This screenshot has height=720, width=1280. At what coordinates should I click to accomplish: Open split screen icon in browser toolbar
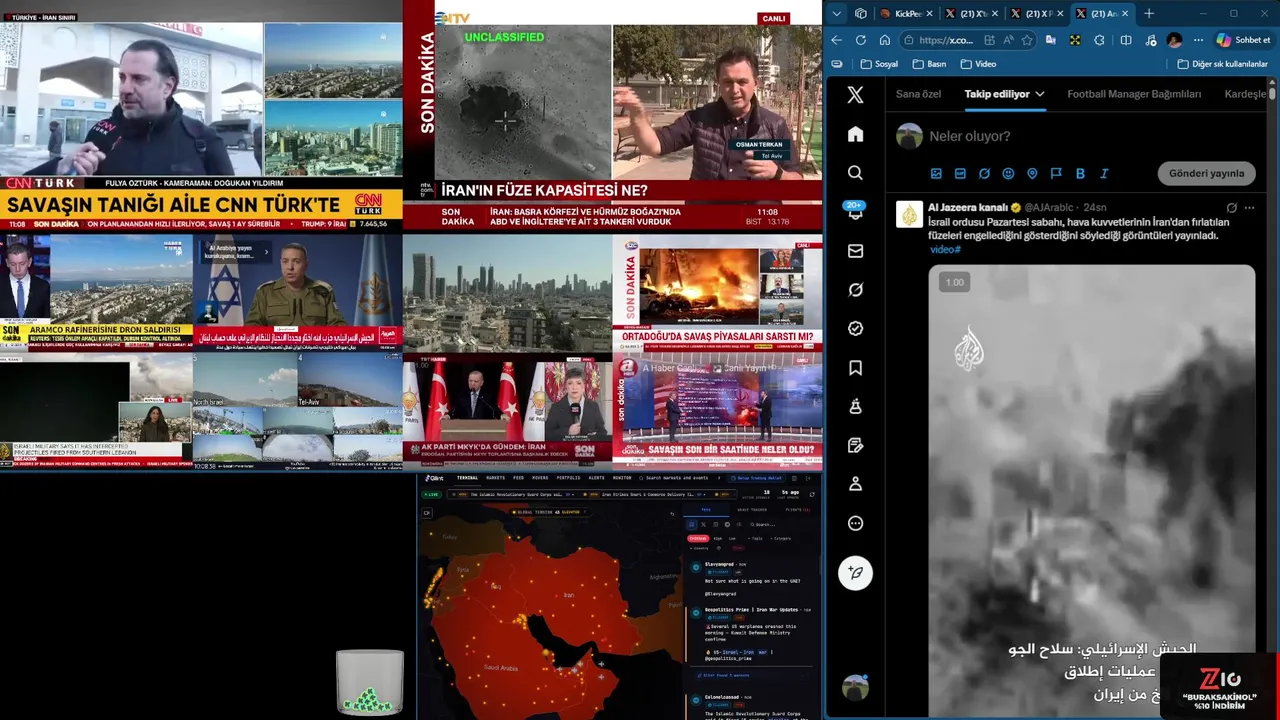pyautogui.click(x=1126, y=40)
